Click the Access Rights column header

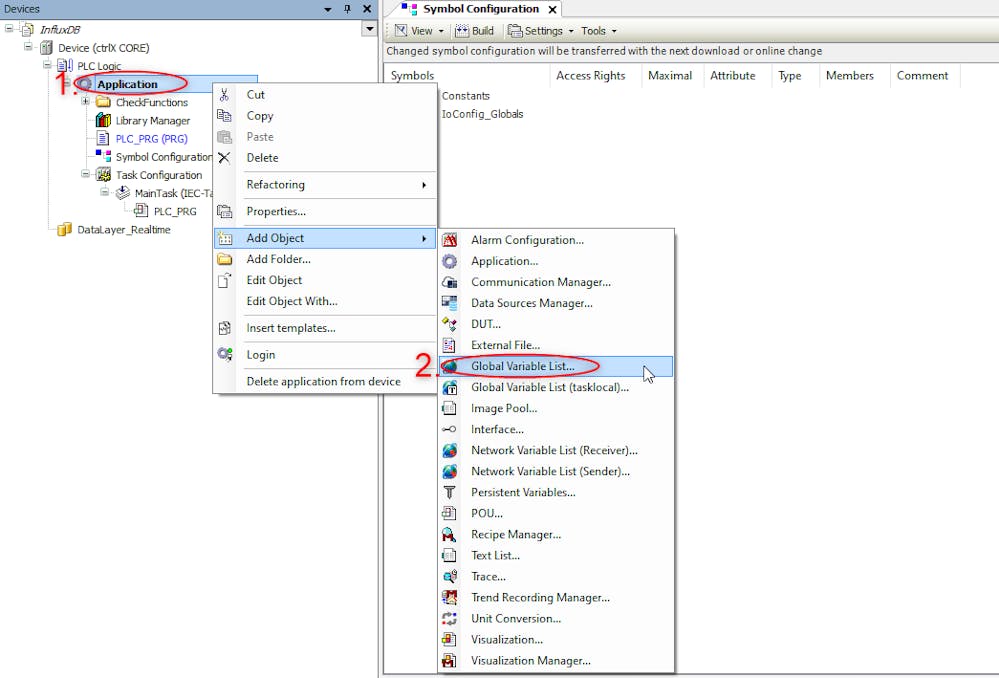tap(591, 75)
